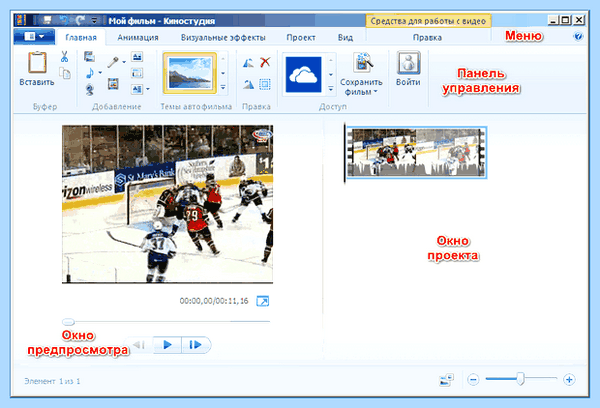
Task: Open the blue application menu button
Action: (34, 37)
